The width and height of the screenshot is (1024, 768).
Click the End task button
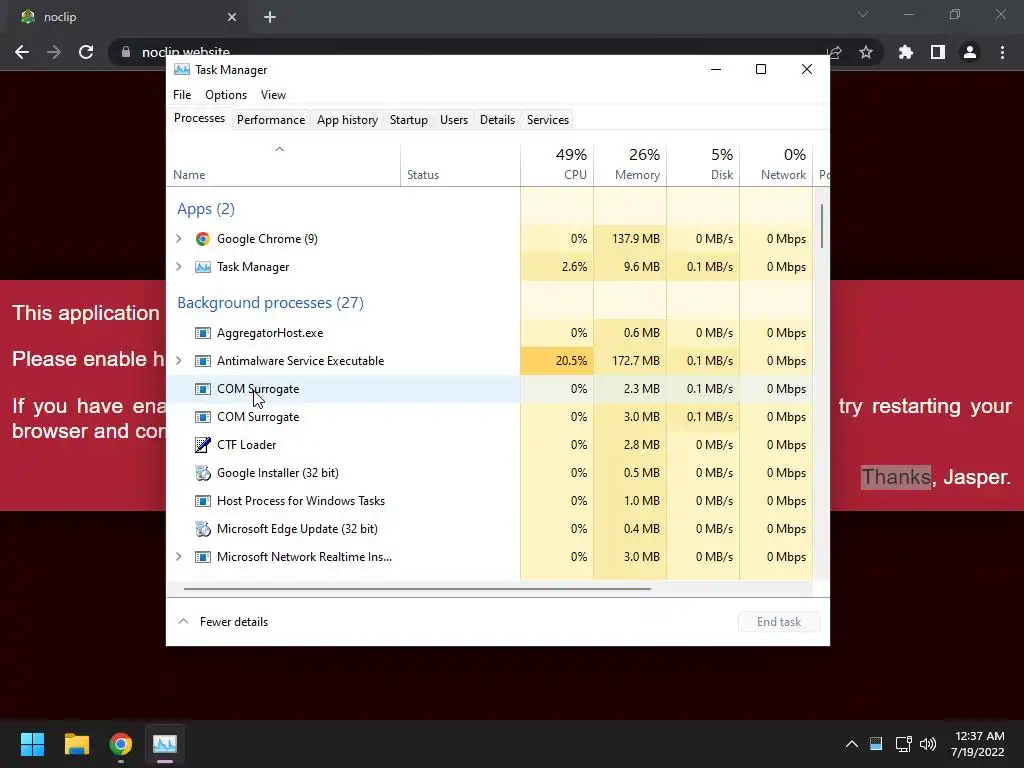pos(779,622)
